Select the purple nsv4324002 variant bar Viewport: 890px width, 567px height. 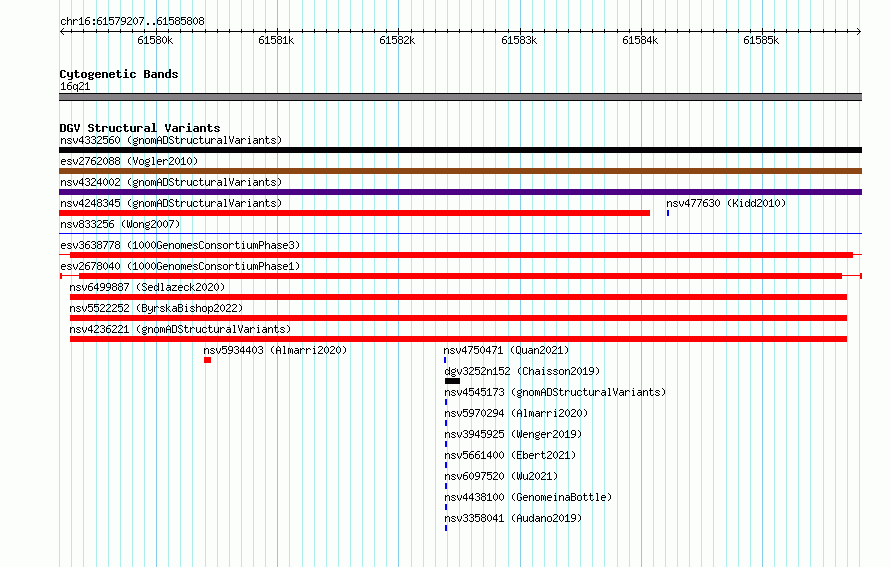click(x=460, y=192)
